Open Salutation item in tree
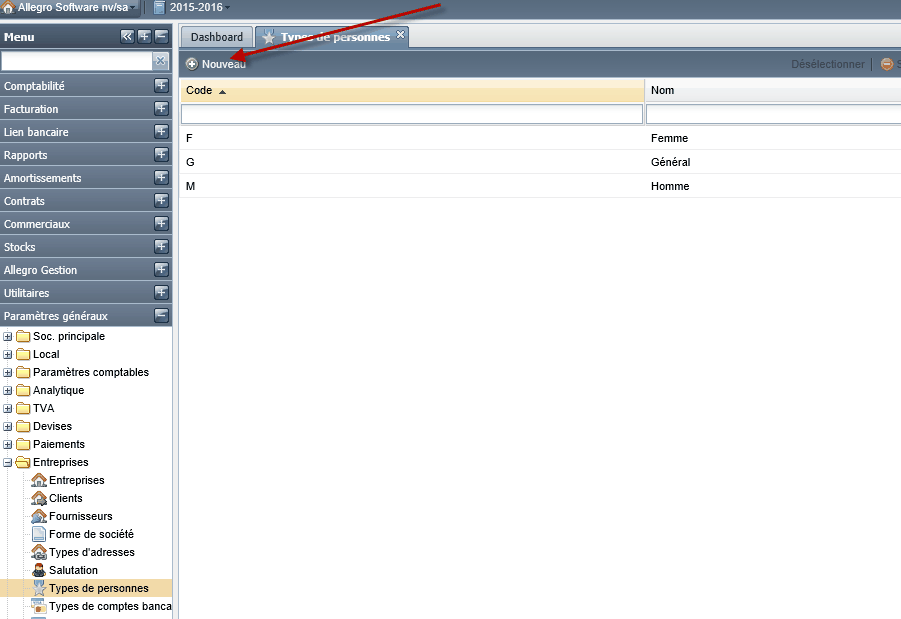Screen dimensions: 901x619 point(73,570)
